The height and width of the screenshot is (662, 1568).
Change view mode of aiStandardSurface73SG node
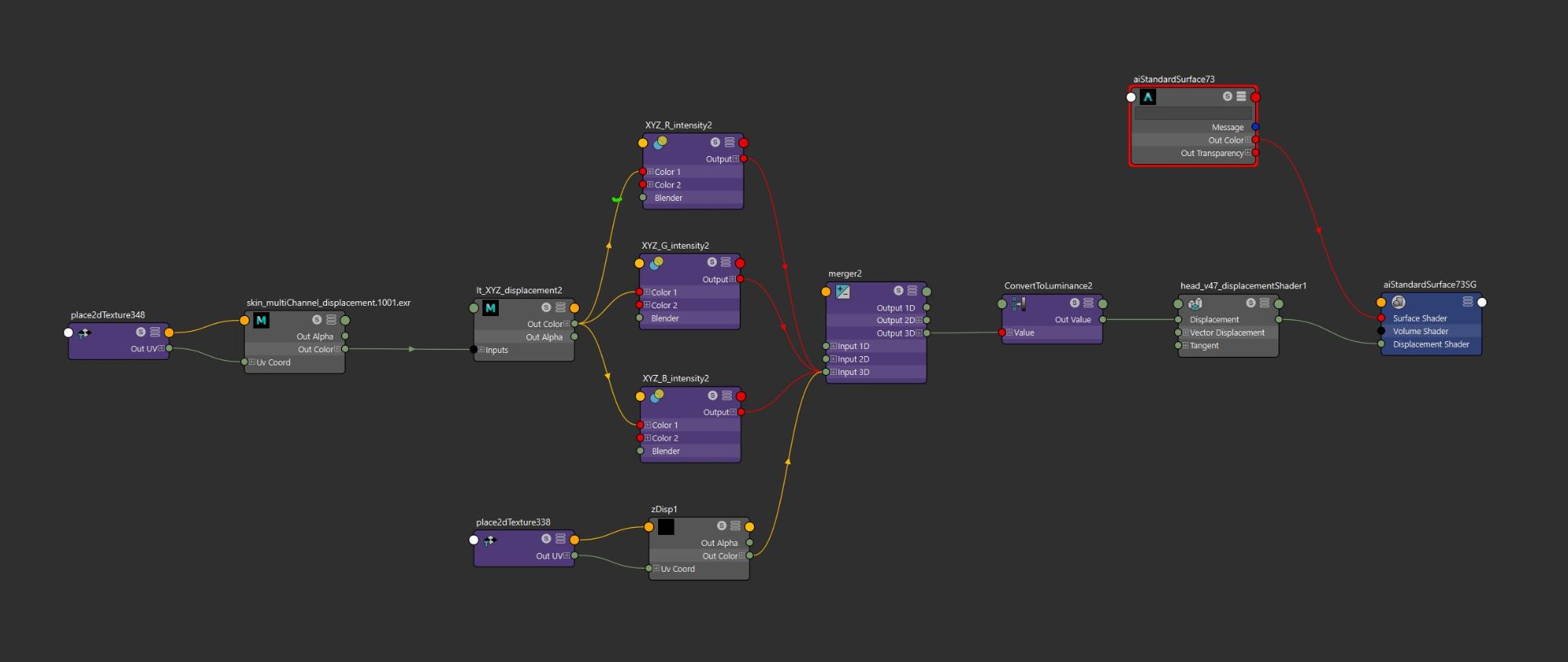[x=1468, y=302]
